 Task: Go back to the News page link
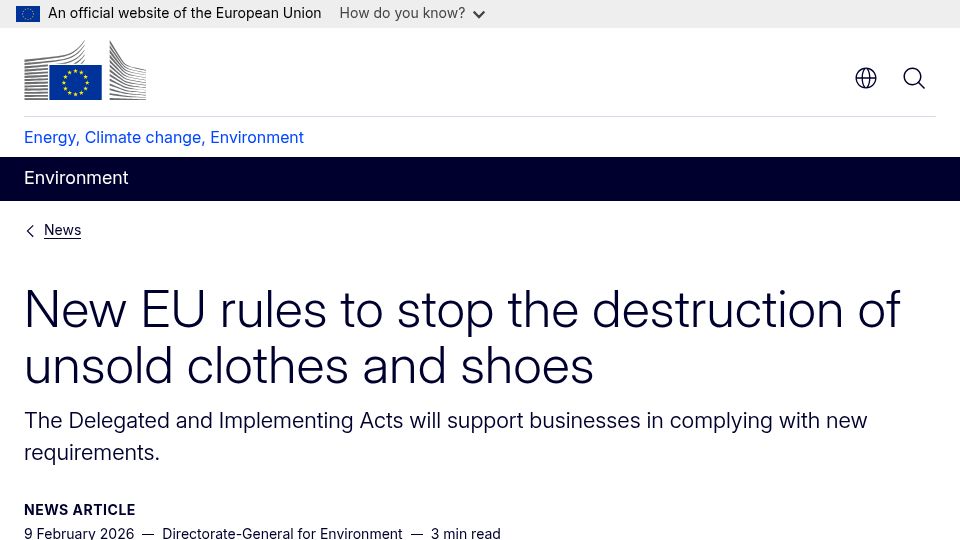[62, 230]
